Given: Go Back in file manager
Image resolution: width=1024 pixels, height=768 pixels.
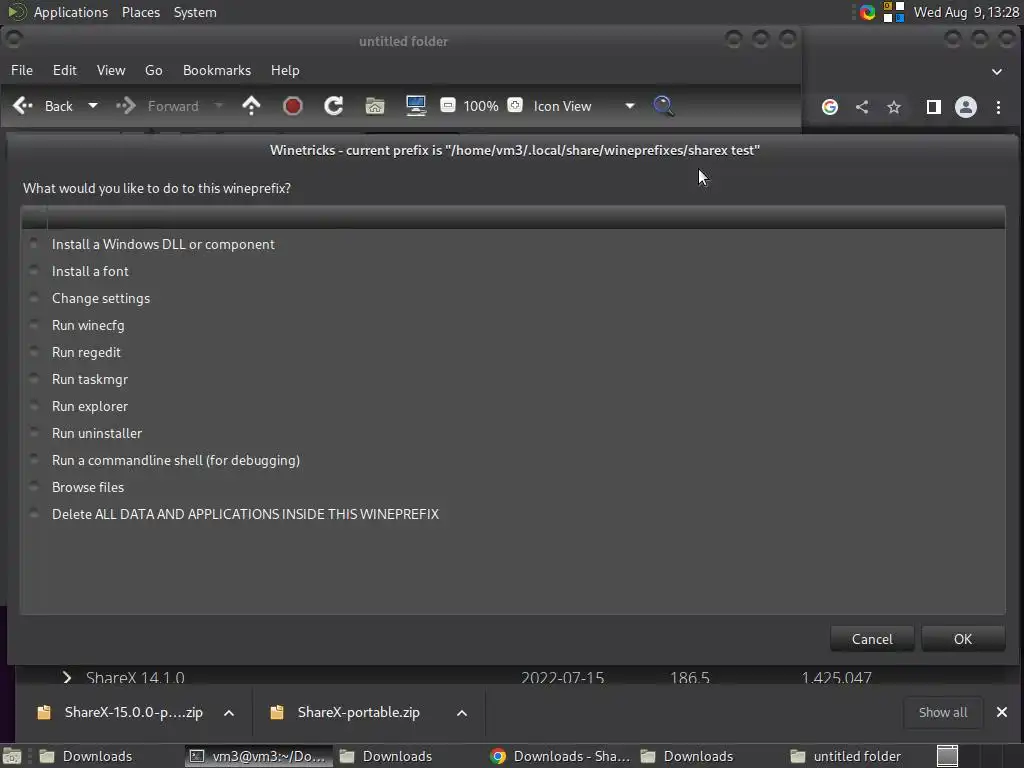Looking at the screenshot, I should pyautogui.click(x=43, y=106).
